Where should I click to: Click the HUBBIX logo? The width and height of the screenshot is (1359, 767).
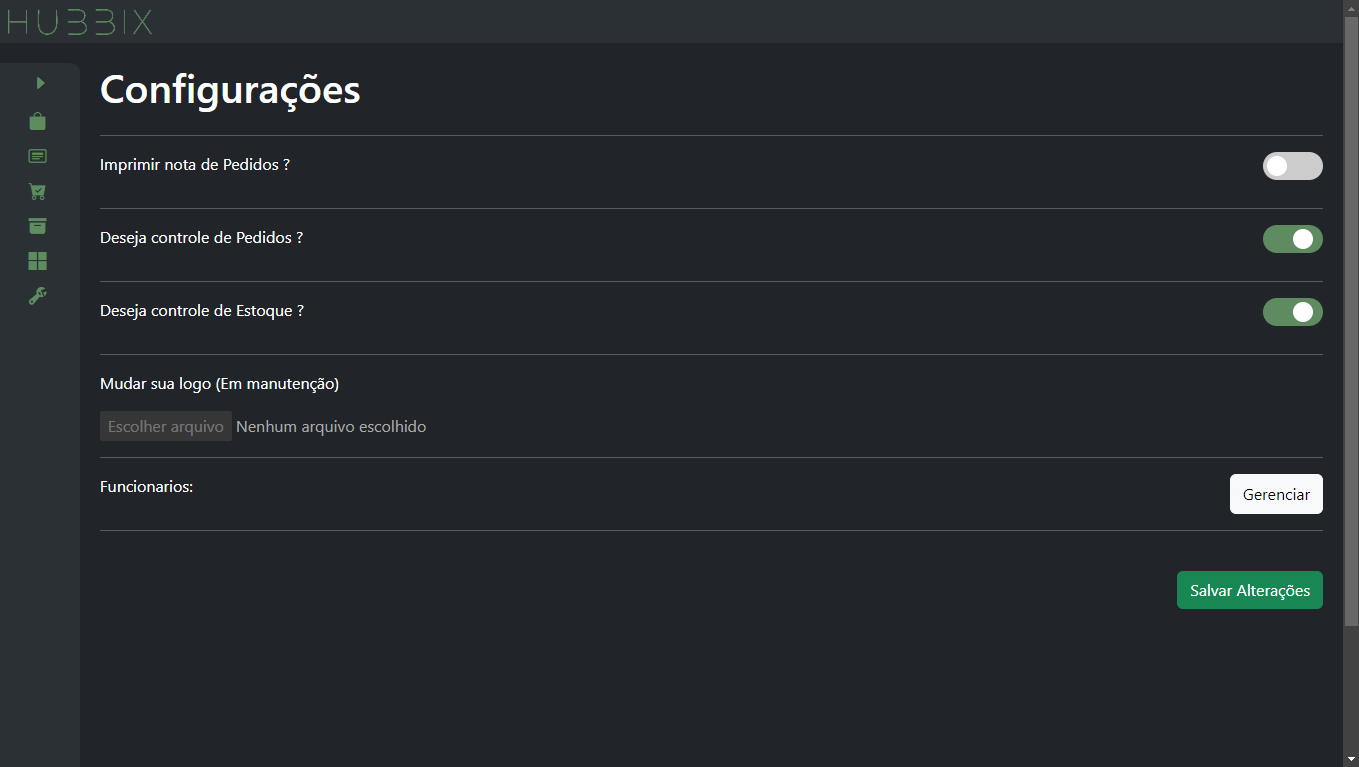[x=79, y=21]
